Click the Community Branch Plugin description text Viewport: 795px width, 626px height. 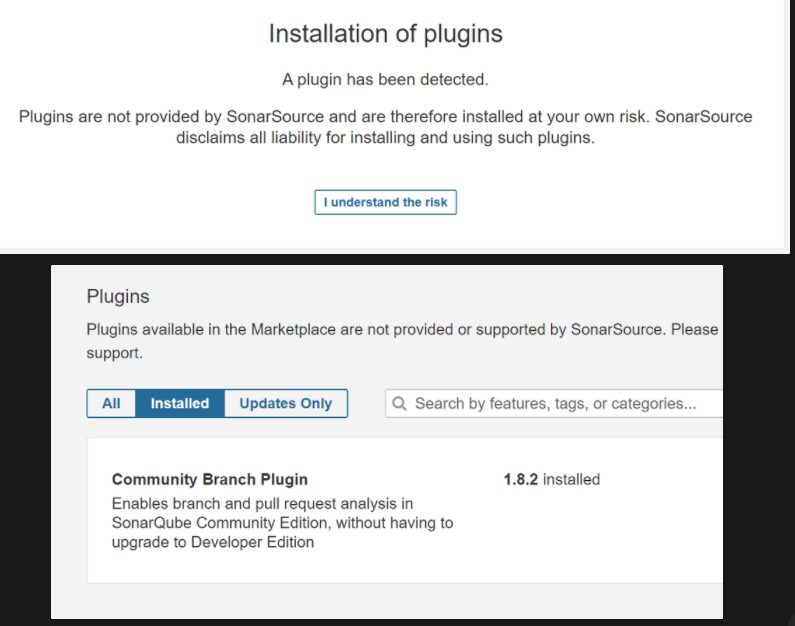click(x=282, y=523)
